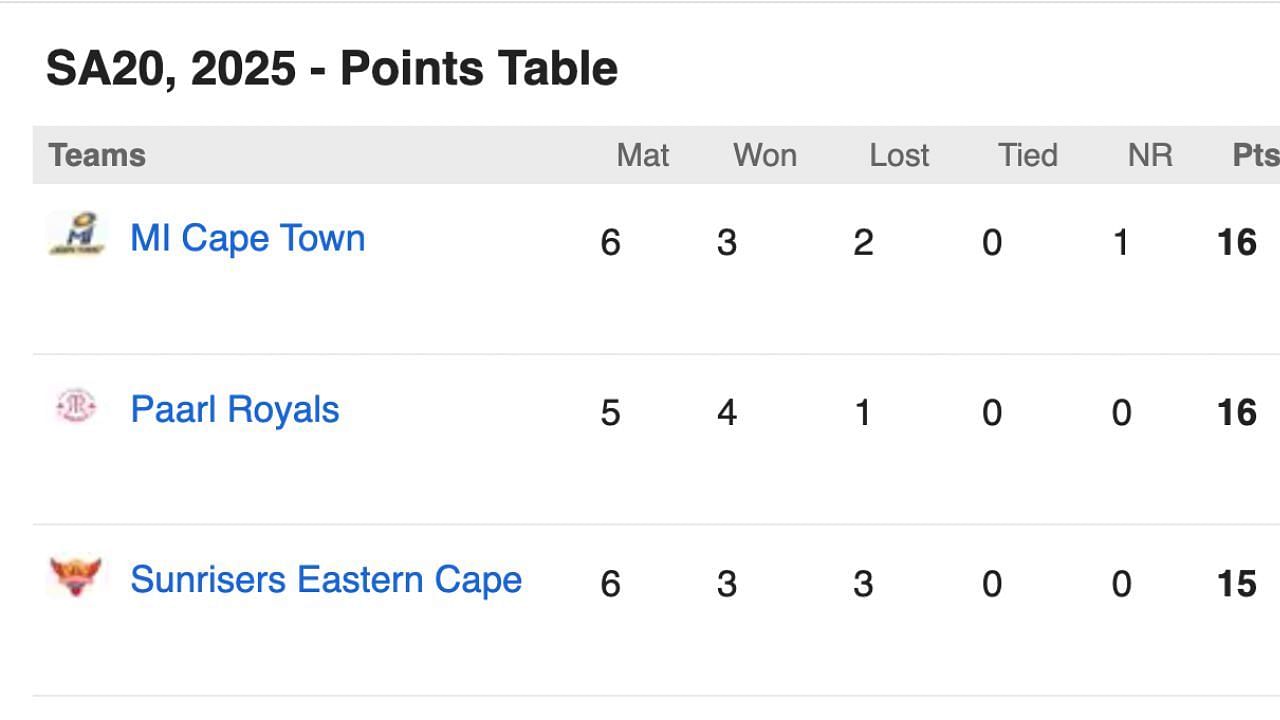This screenshot has height=720, width=1280.
Task: Click the Teams column header
Action: tap(97, 155)
